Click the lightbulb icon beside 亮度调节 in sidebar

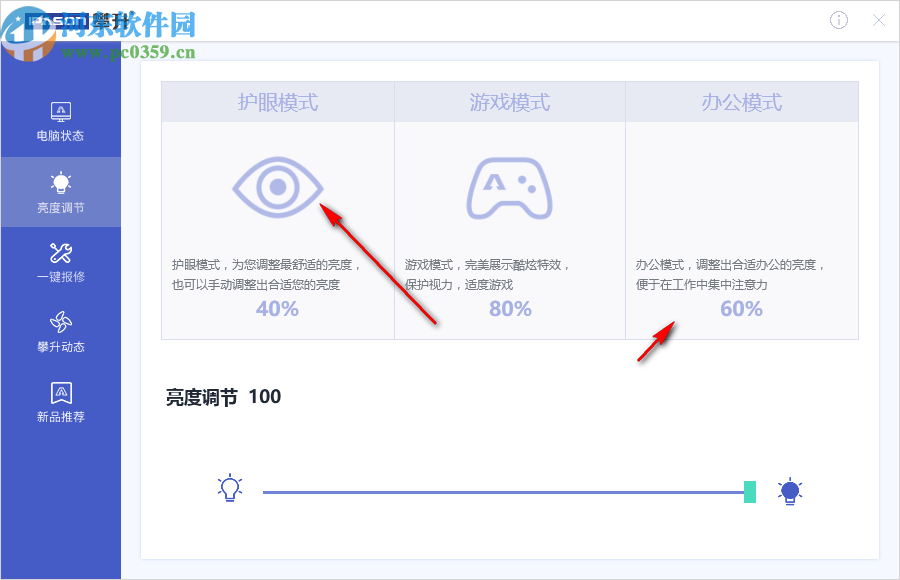(61, 182)
